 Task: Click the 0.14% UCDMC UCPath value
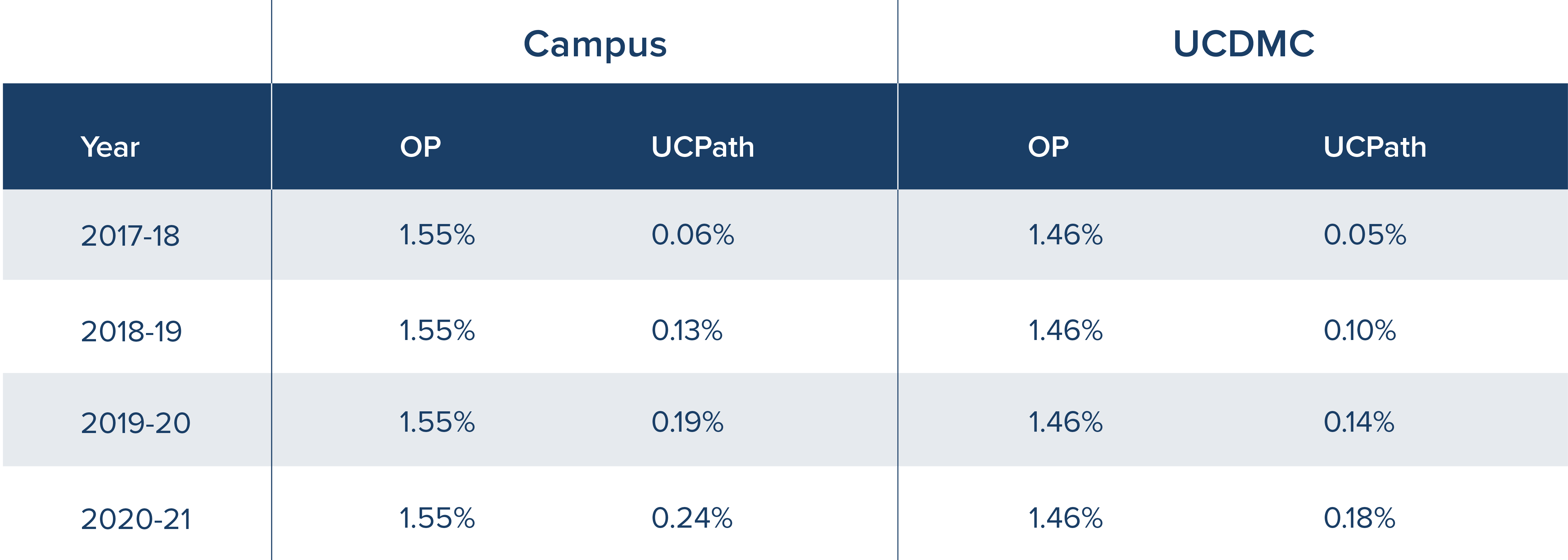click(1359, 422)
